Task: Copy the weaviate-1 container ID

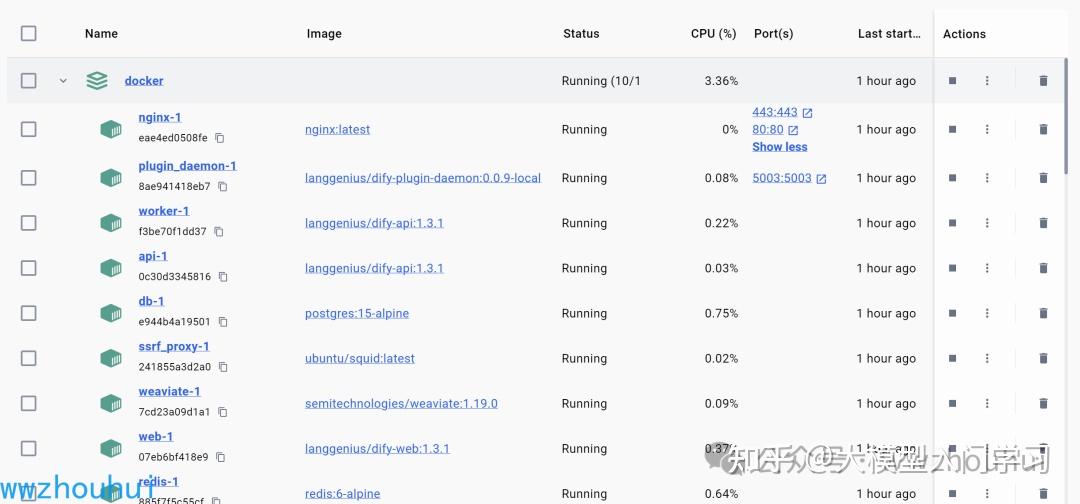Action: tap(222, 412)
